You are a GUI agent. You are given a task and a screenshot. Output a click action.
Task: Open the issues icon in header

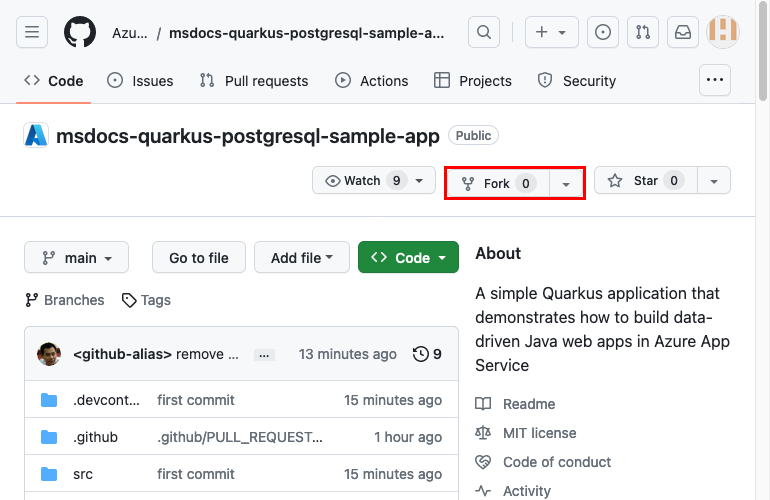(602, 32)
